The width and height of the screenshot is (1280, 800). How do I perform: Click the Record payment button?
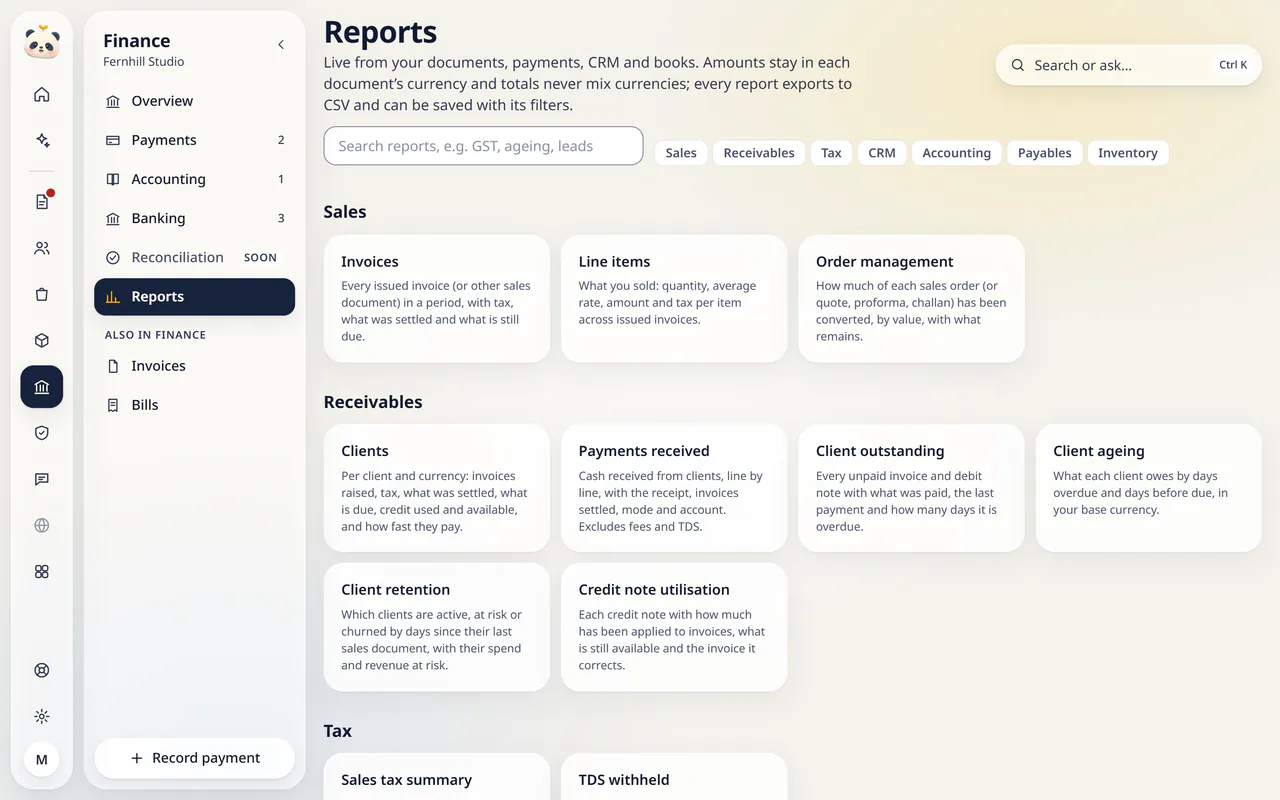195,758
